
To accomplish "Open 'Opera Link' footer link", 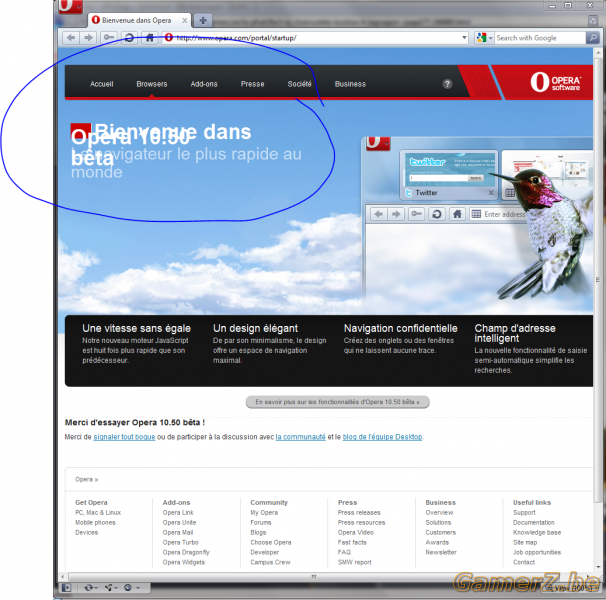I will pos(178,513).
